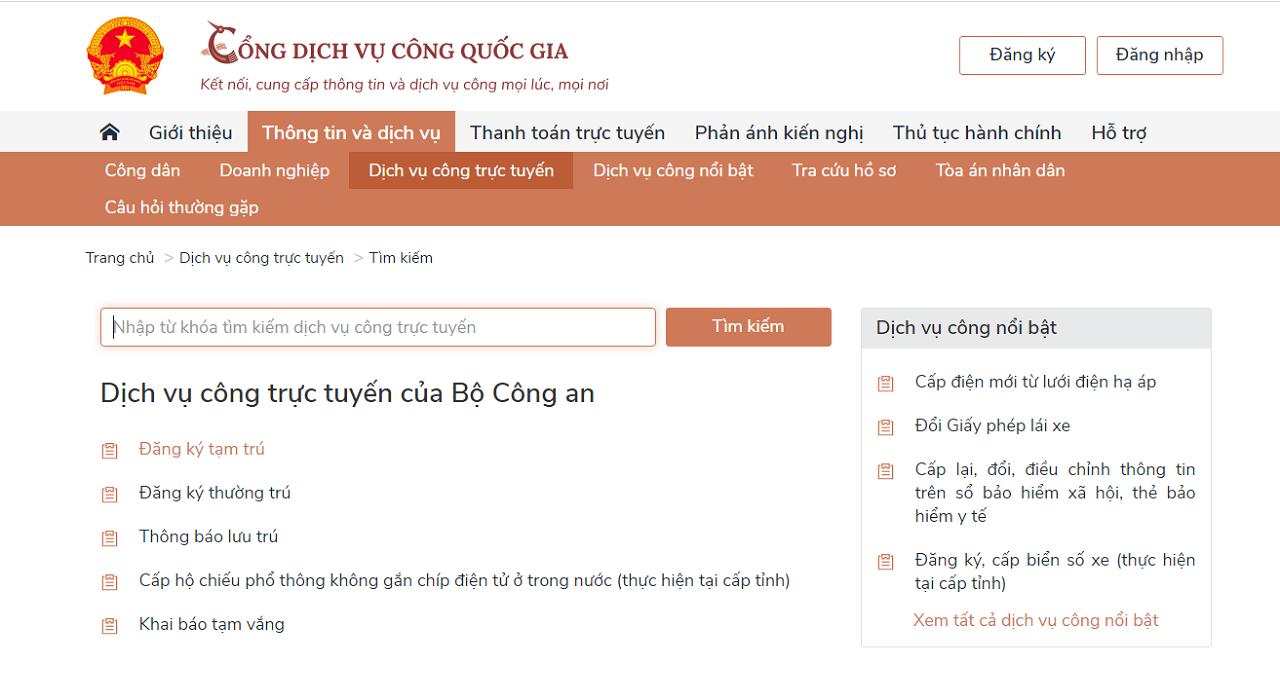Viewport: 1280px width, 700px height.
Task: Click the Đăng ký button
Action: coord(1022,55)
